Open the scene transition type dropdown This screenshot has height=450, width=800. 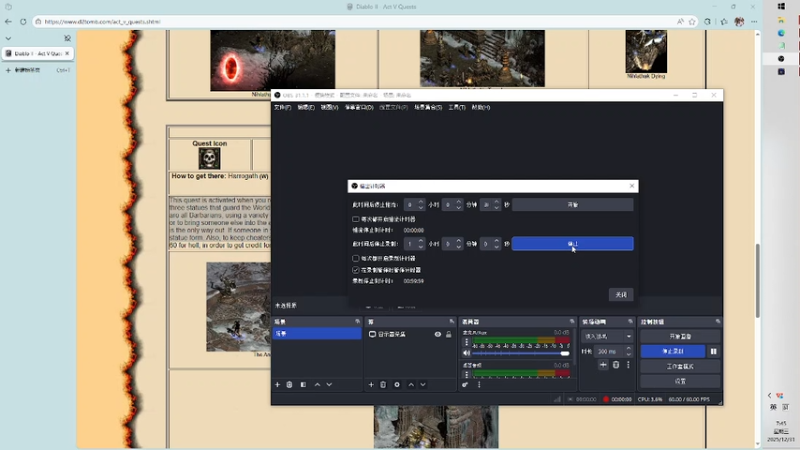tap(608, 336)
